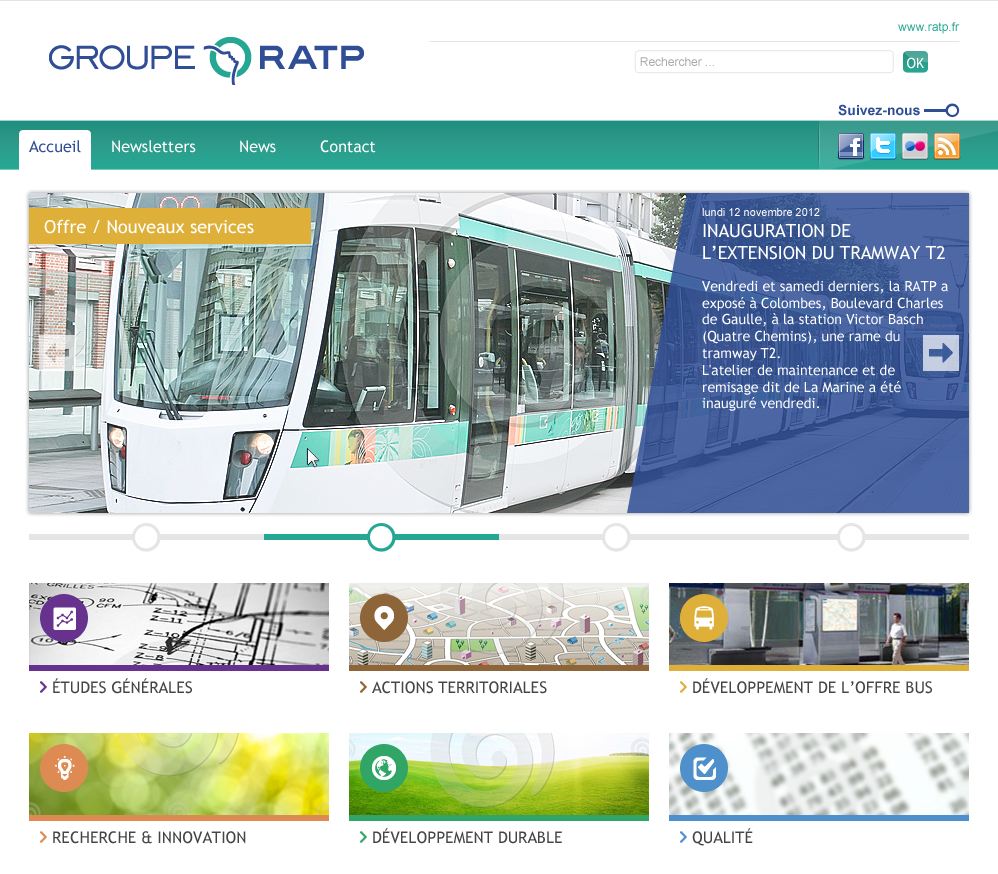
Task: Open the Facebook social icon
Action: (851, 146)
